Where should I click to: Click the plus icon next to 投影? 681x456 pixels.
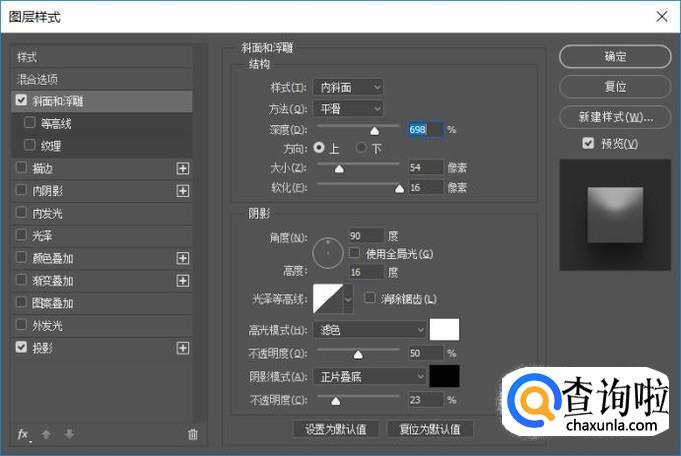point(182,348)
